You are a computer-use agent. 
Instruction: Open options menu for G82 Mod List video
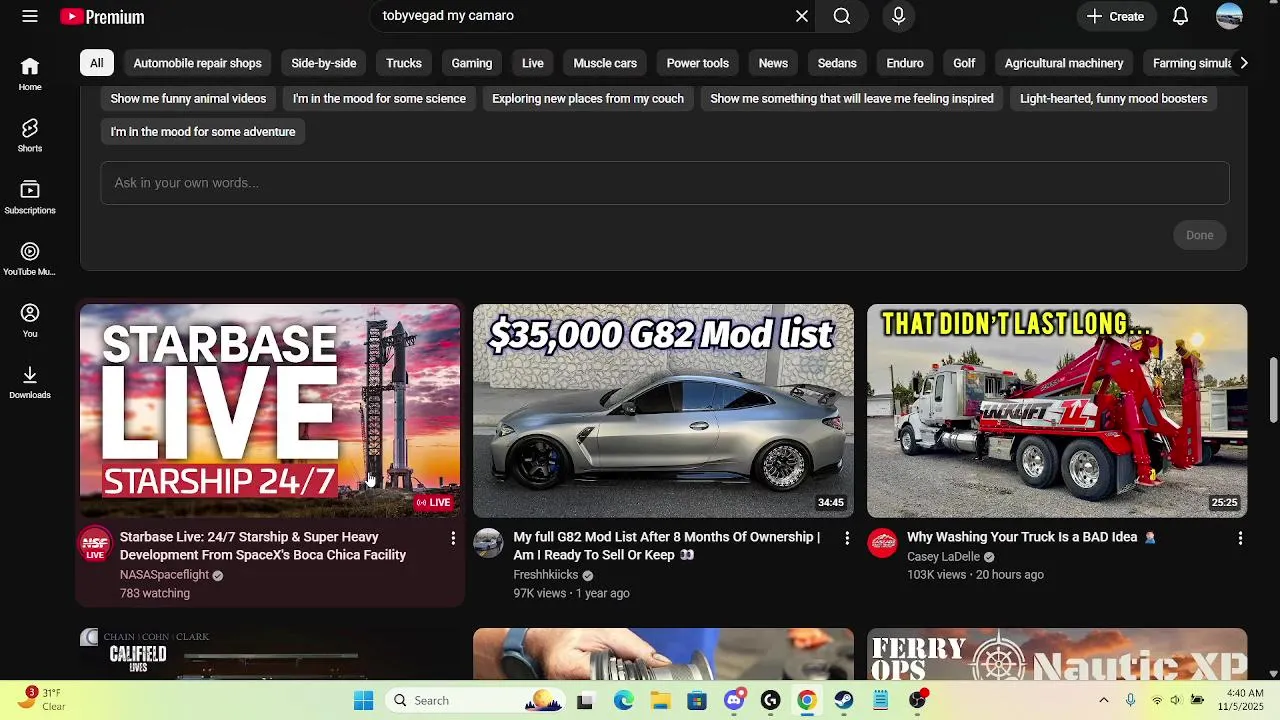point(847,538)
